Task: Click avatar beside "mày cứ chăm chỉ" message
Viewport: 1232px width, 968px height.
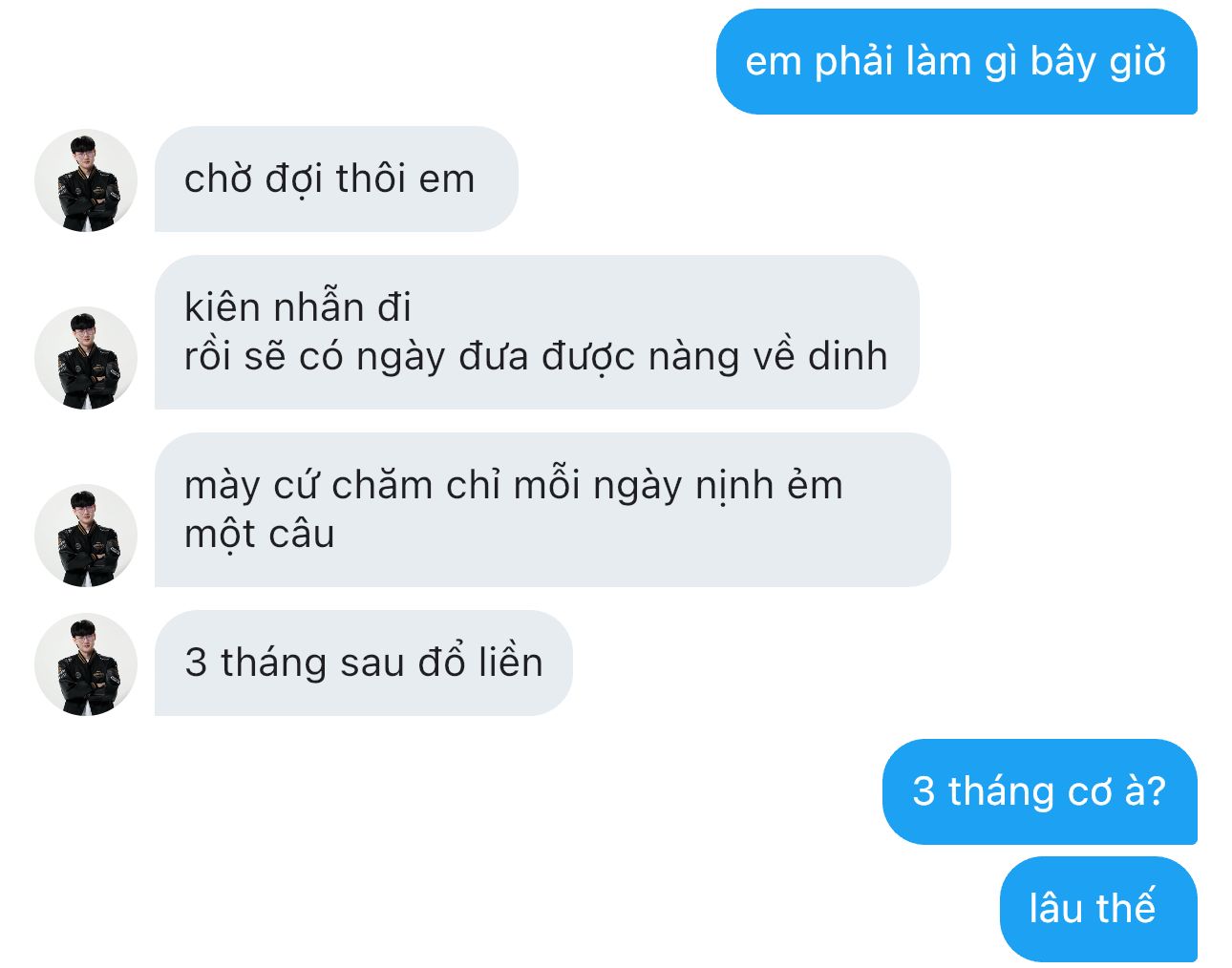Action: 86,536
